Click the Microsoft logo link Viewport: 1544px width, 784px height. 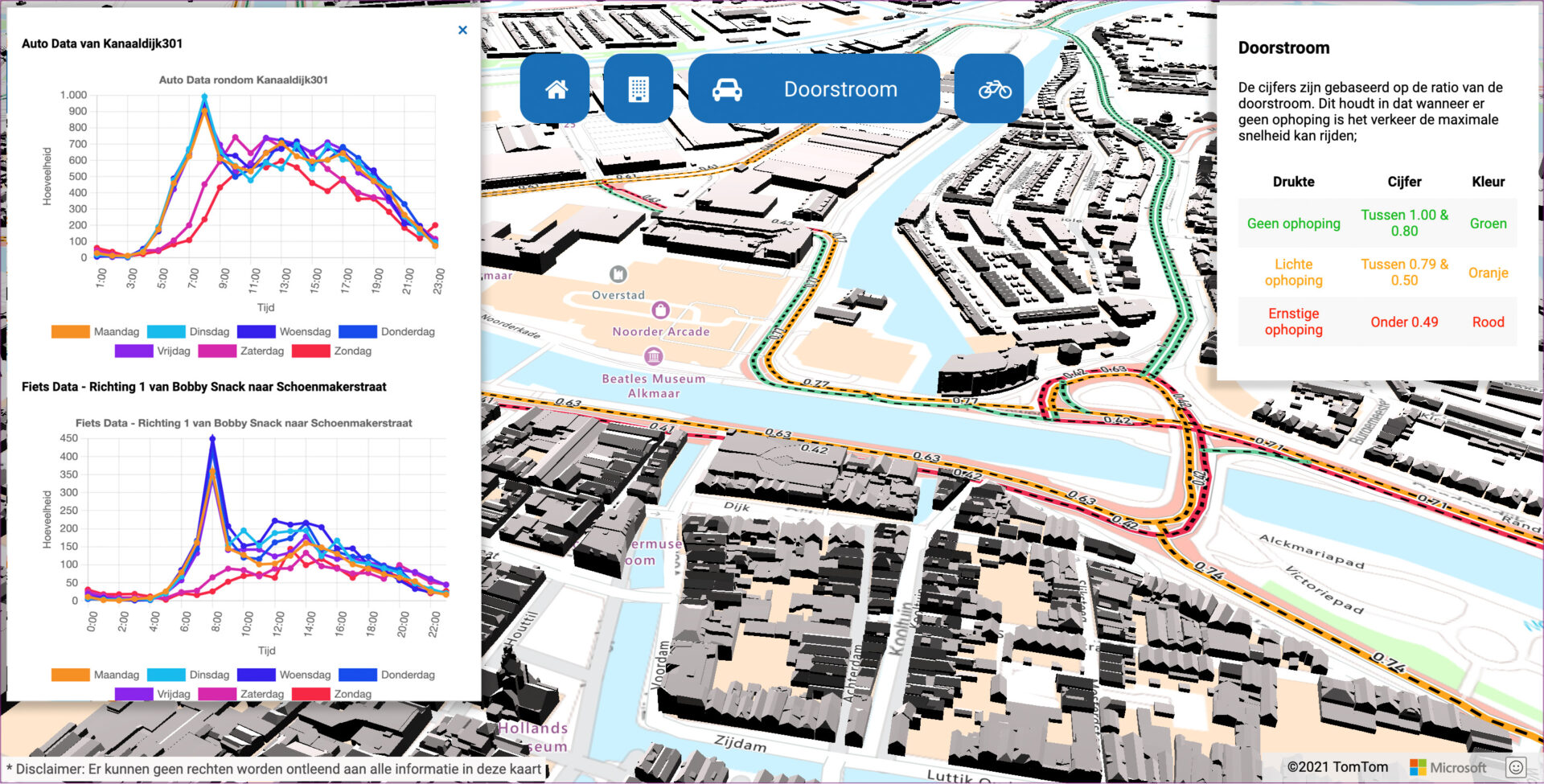point(1447,767)
